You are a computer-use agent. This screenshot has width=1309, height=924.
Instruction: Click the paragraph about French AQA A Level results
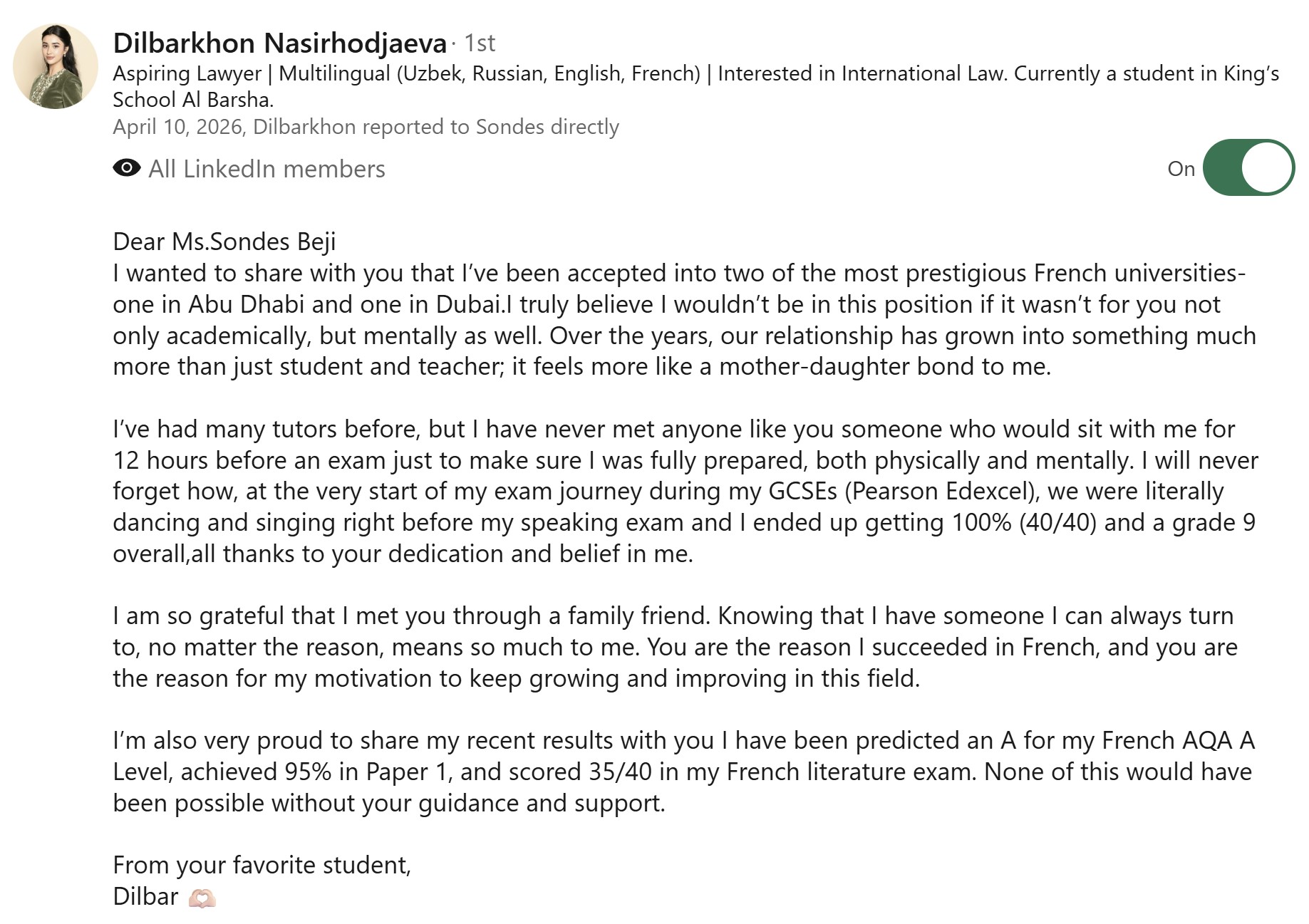pyautogui.click(x=683, y=772)
